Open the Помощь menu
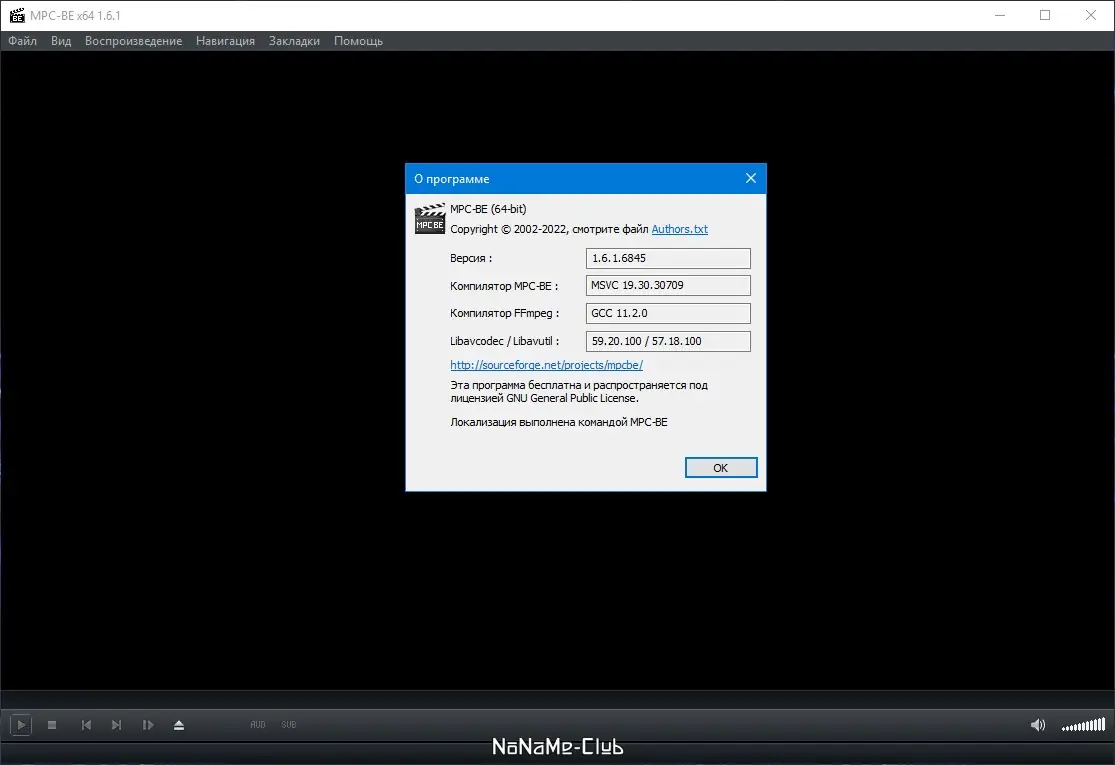Screen dimensions: 1115x765 point(358,41)
